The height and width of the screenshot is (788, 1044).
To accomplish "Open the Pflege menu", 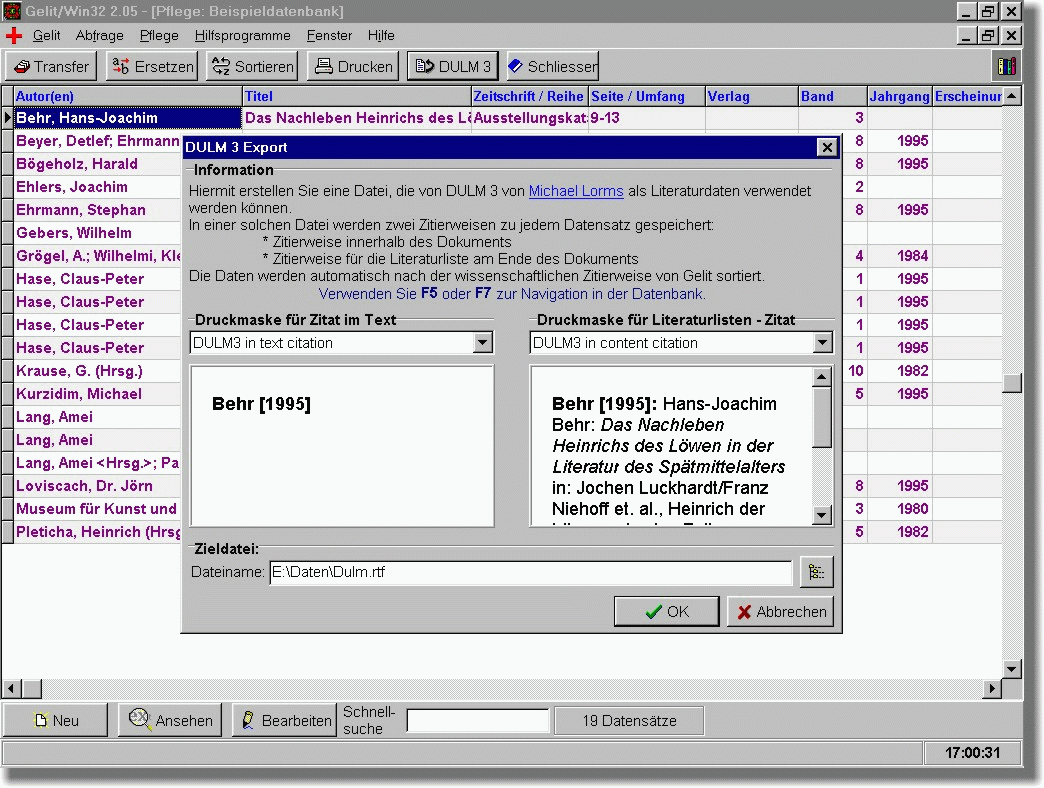I will (x=159, y=36).
